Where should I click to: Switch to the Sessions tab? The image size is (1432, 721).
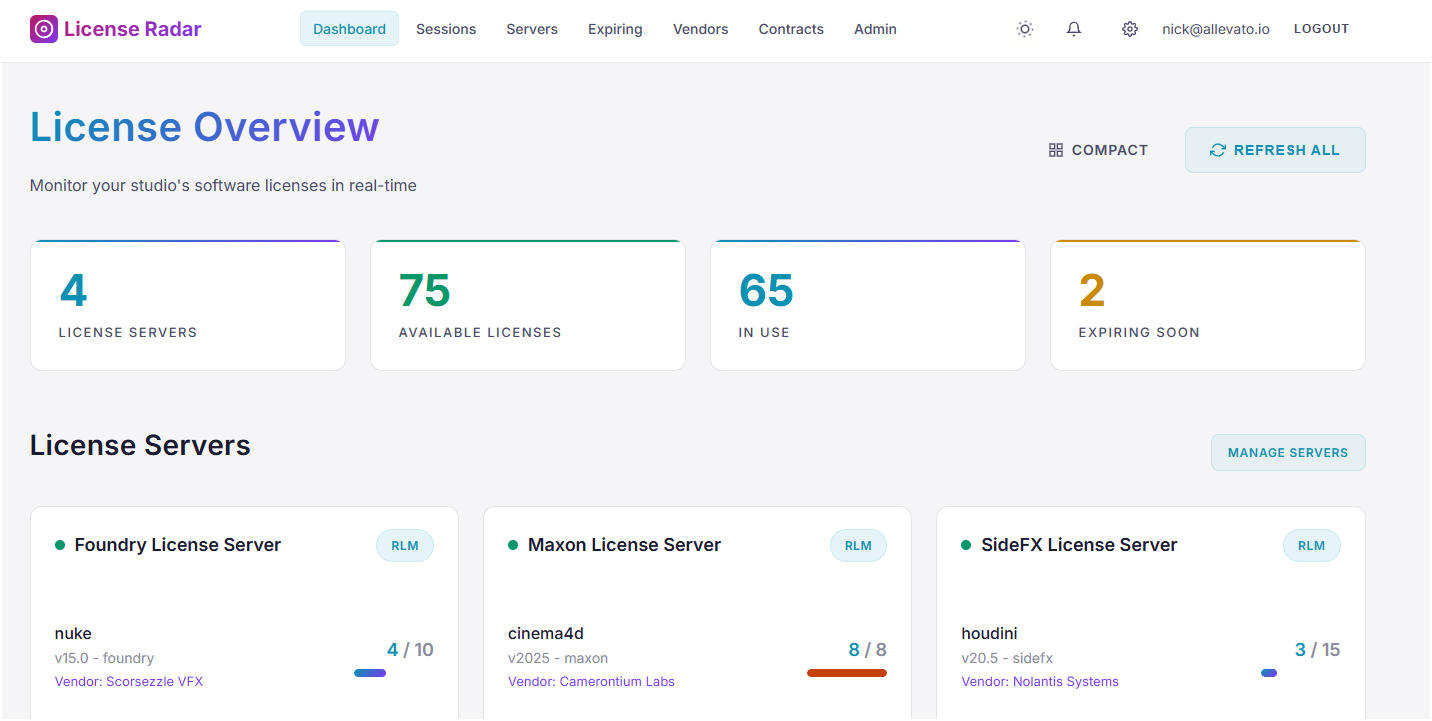446,29
